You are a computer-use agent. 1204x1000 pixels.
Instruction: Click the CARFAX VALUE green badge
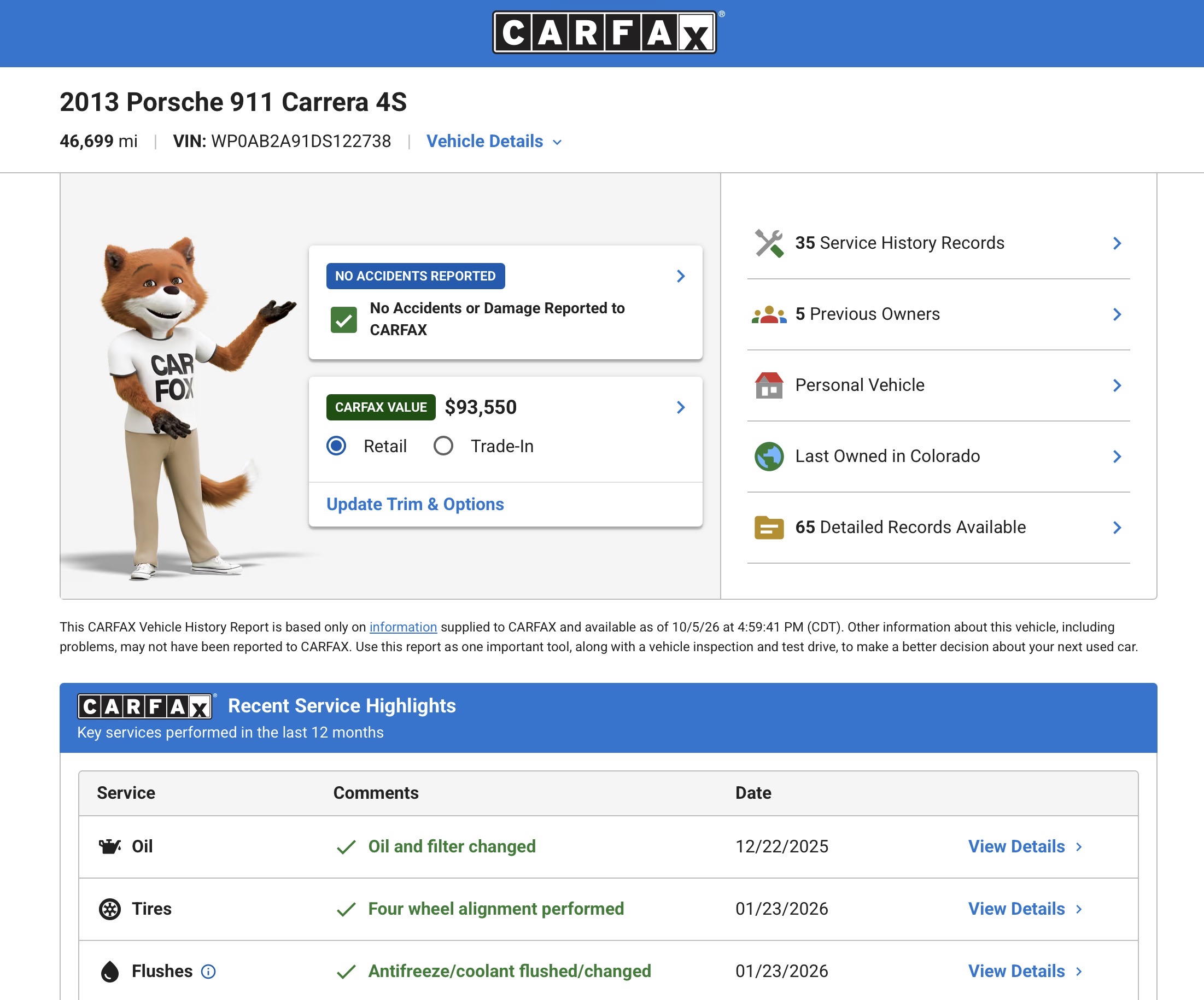381,408
